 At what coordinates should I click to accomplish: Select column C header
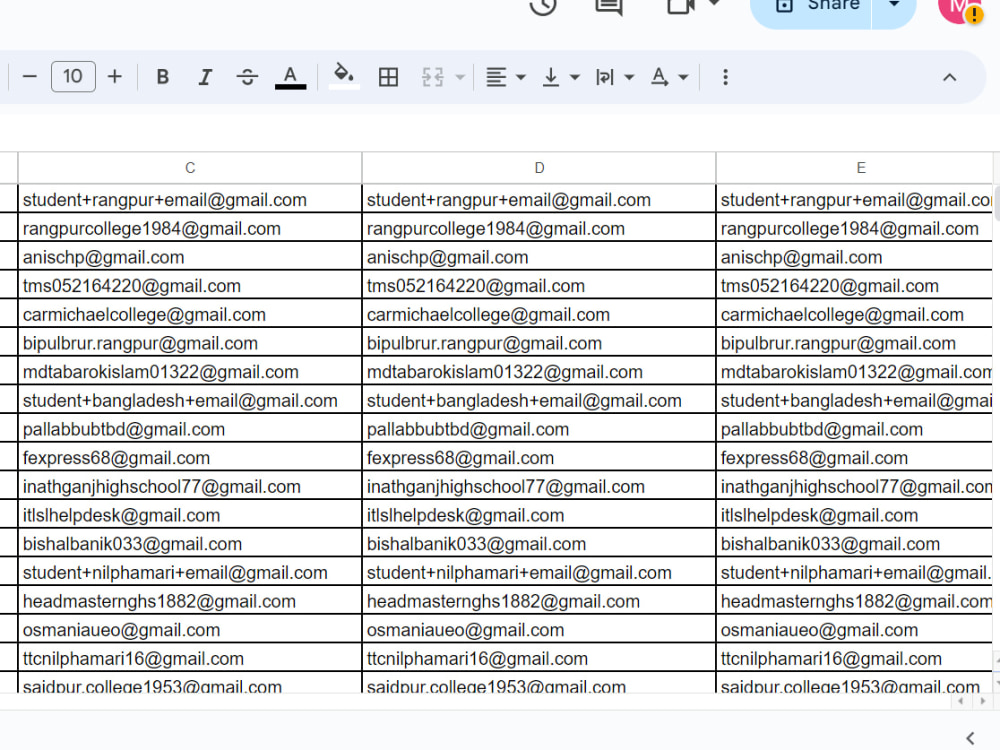pos(190,167)
